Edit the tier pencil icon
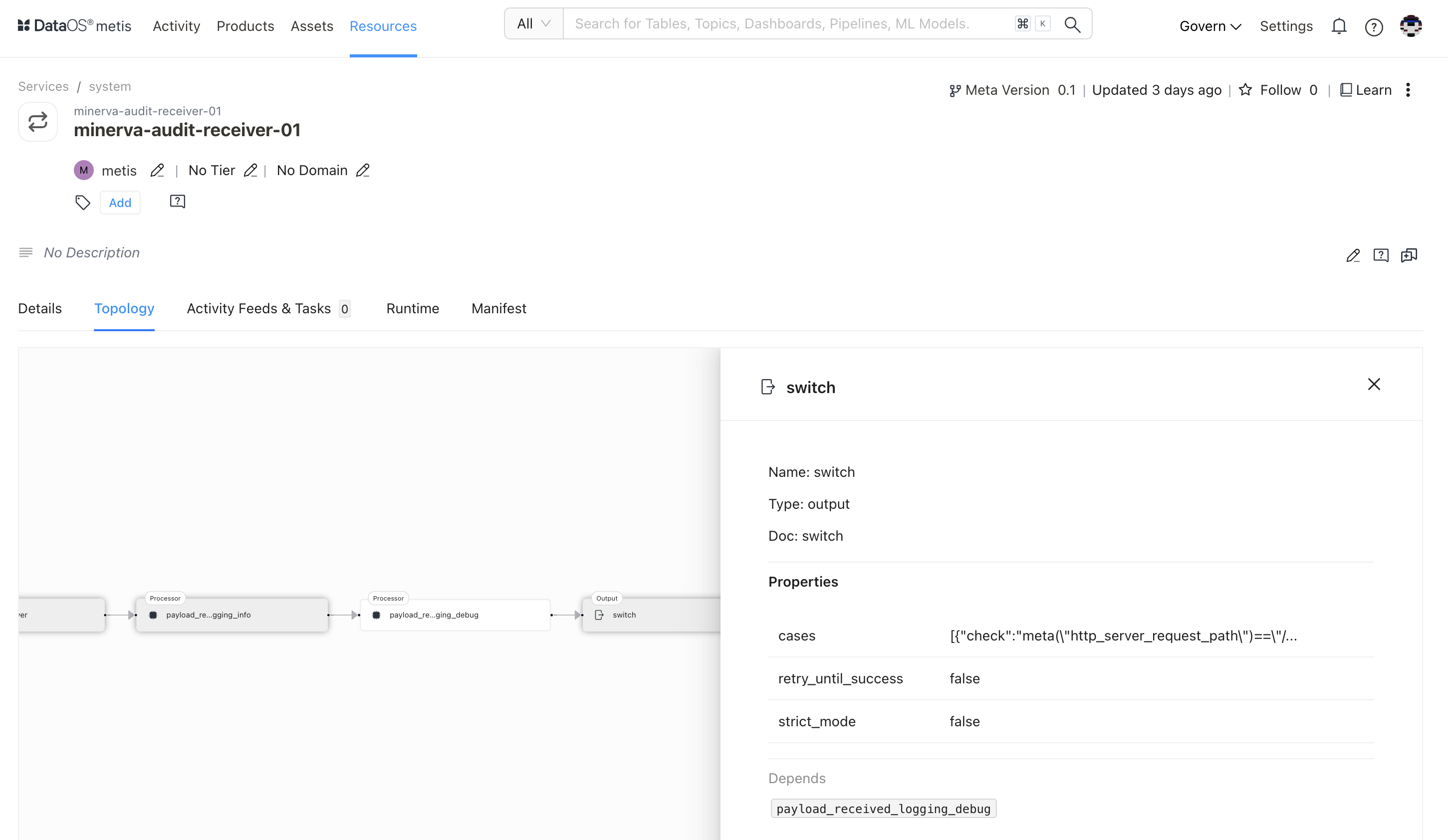Image resolution: width=1448 pixels, height=840 pixels. 250,171
